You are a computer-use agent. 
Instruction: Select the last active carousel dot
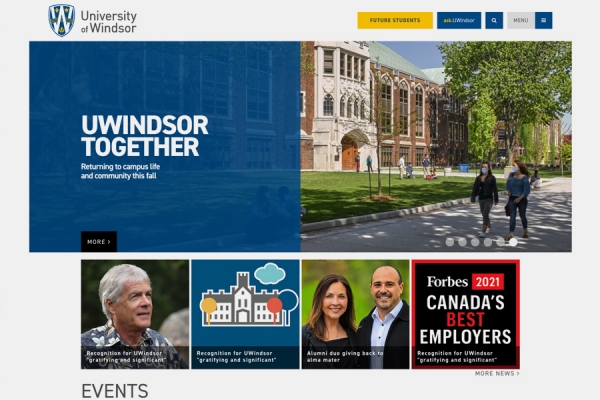tap(514, 241)
